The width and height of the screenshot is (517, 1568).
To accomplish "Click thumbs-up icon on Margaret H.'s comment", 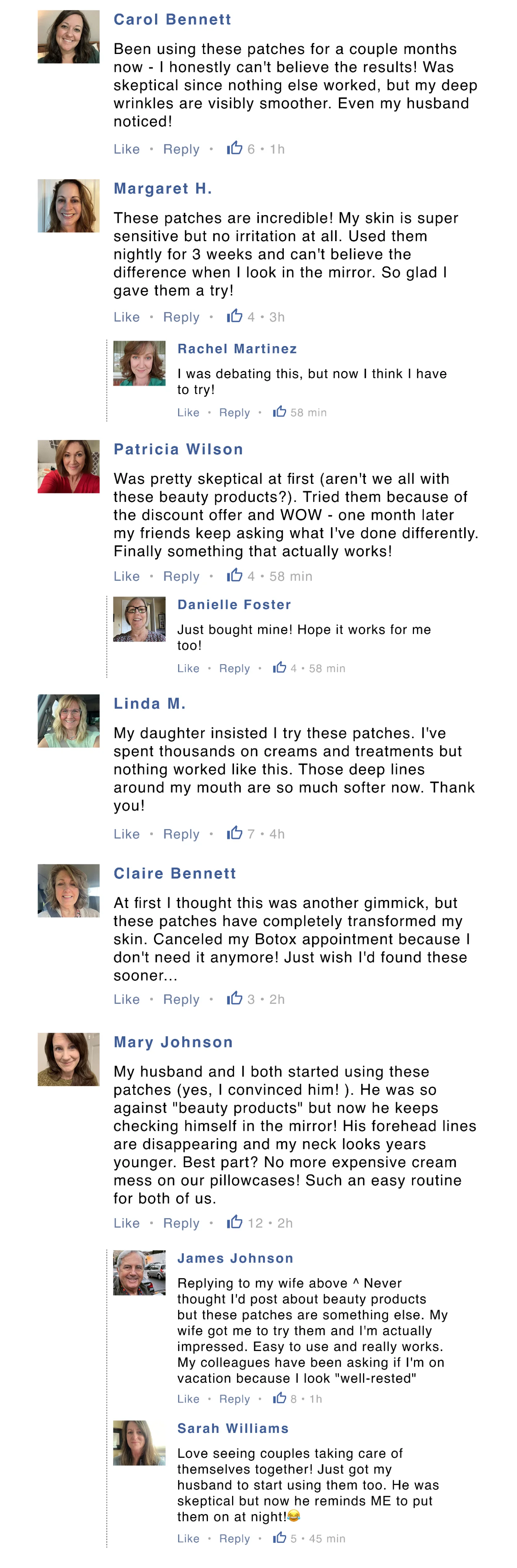I will (x=234, y=316).
